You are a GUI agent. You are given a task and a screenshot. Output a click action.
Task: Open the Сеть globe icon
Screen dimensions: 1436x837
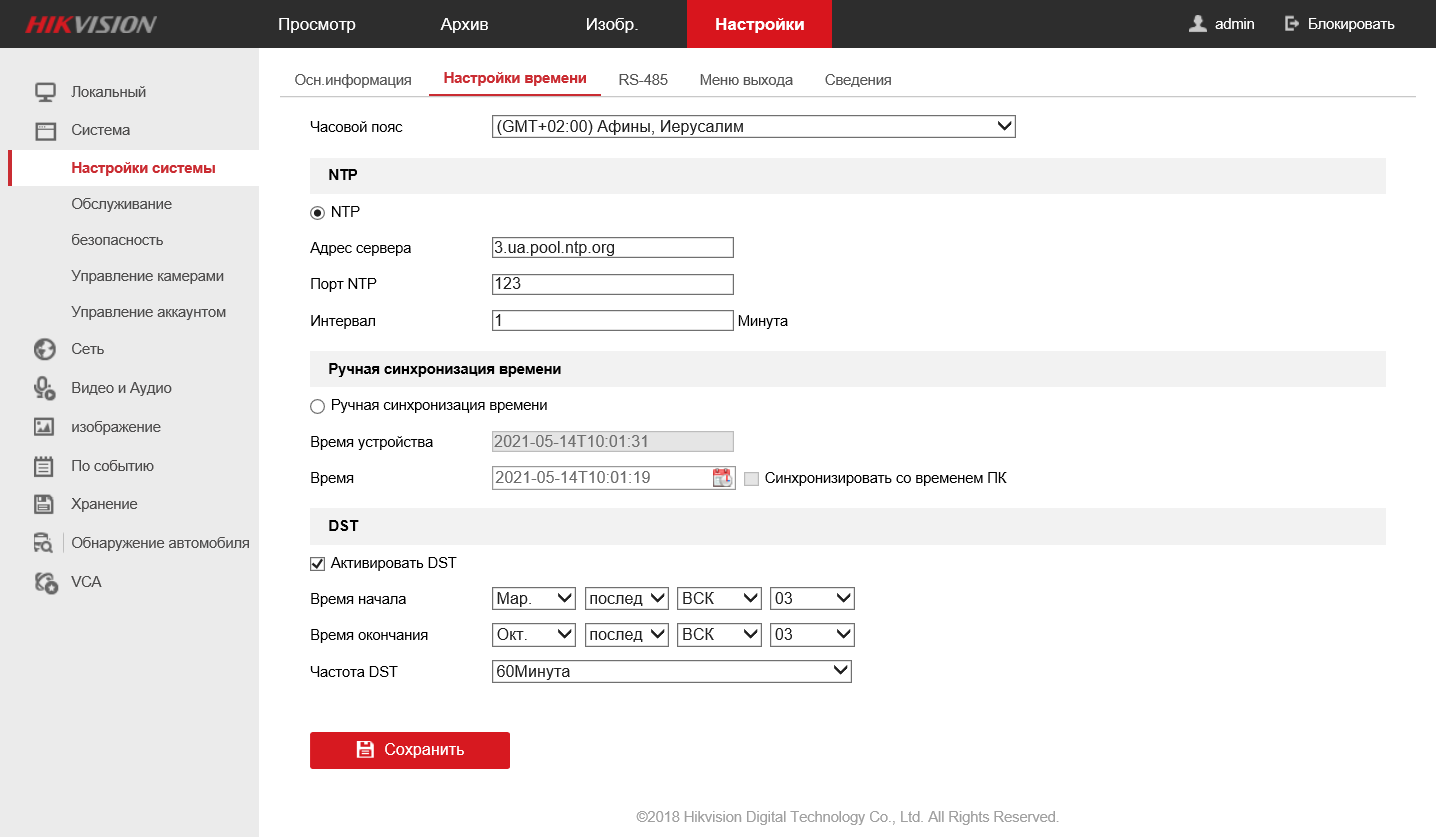point(44,349)
